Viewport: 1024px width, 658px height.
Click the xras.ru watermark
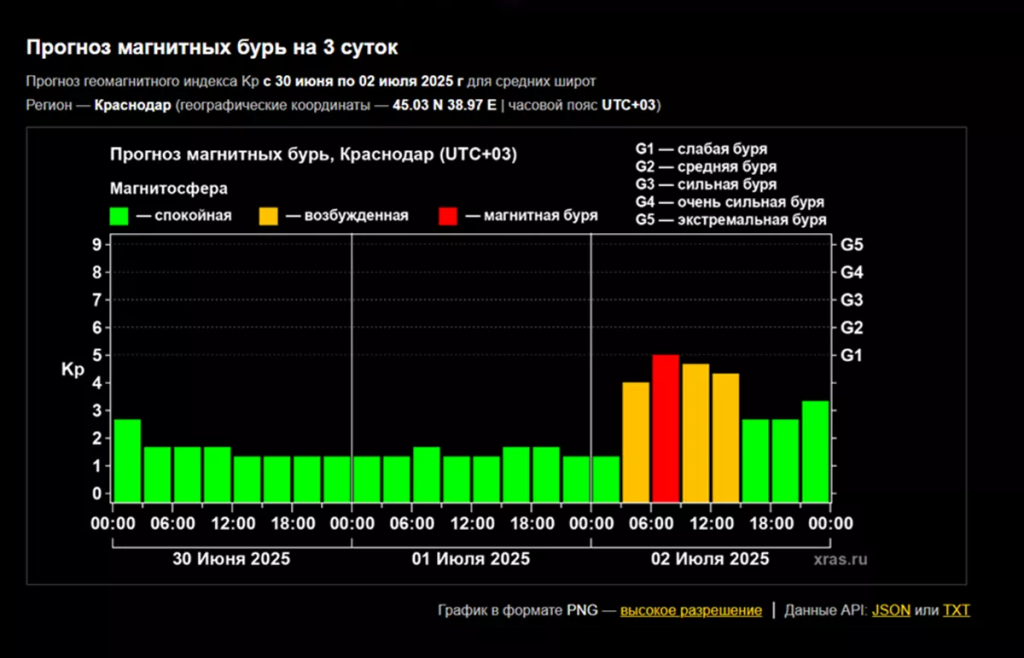point(840,559)
